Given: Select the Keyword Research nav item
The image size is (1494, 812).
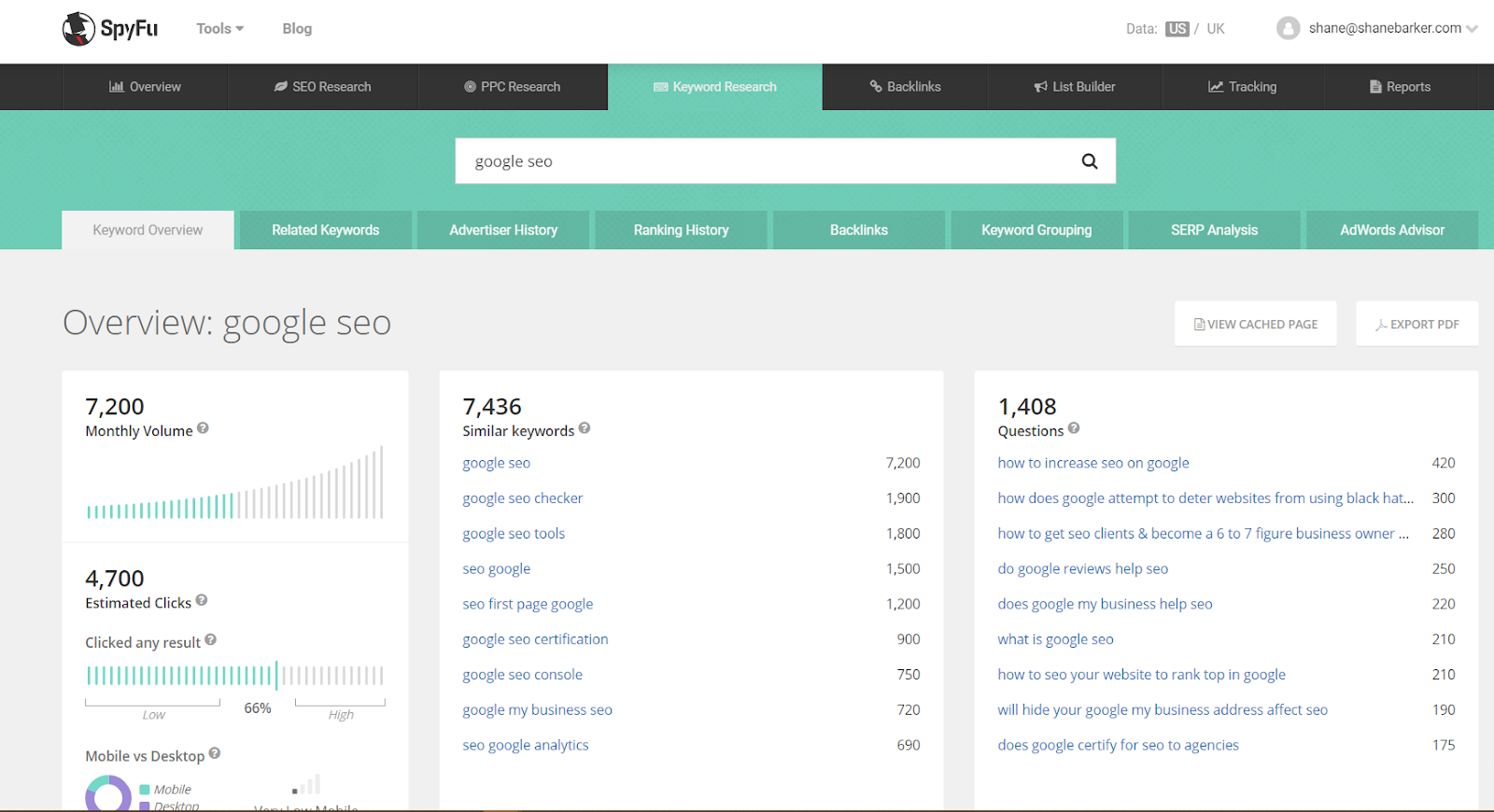Looking at the screenshot, I should [715, 87].
